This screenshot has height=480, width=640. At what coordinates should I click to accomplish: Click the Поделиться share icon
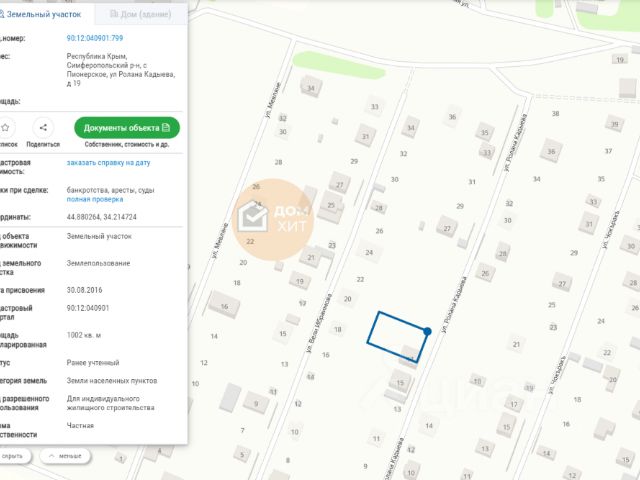pos(43,128)
